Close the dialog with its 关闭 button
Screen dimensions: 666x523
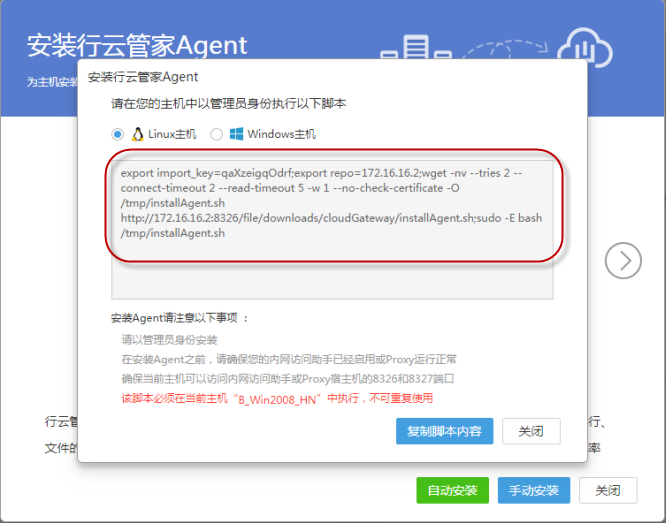pos(531,431)
